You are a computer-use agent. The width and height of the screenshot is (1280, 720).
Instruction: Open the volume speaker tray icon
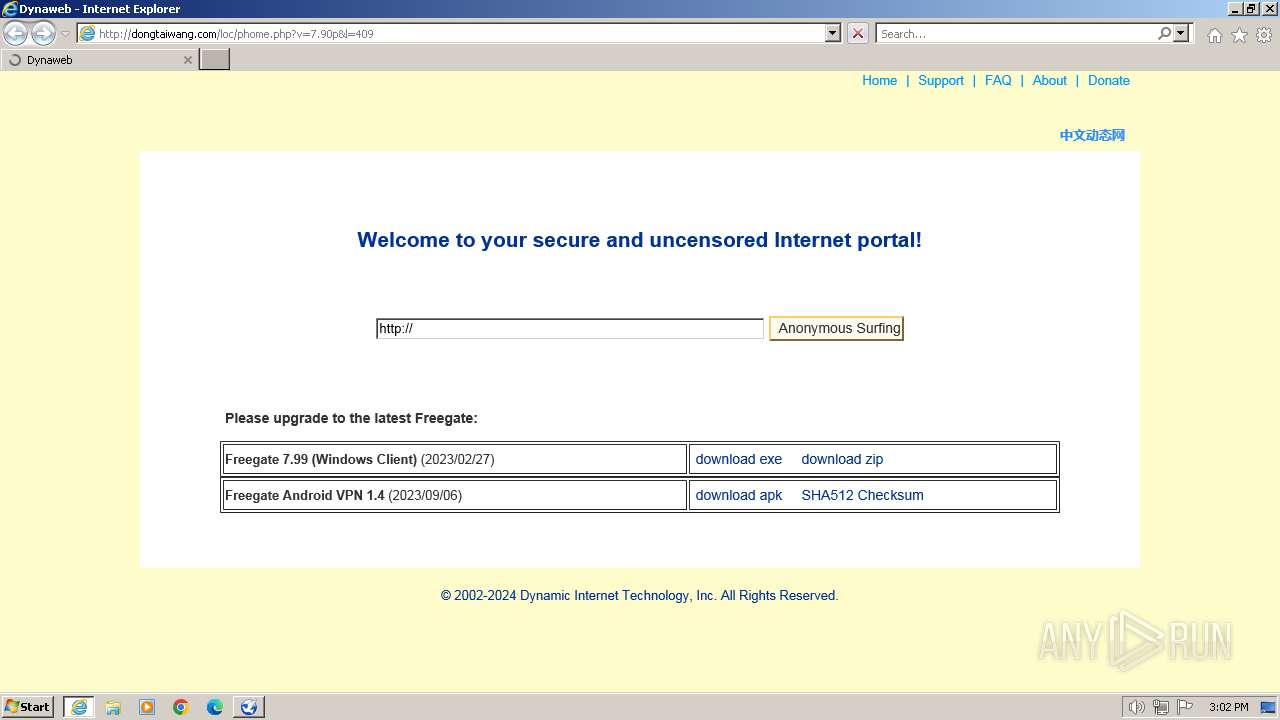1137,707
